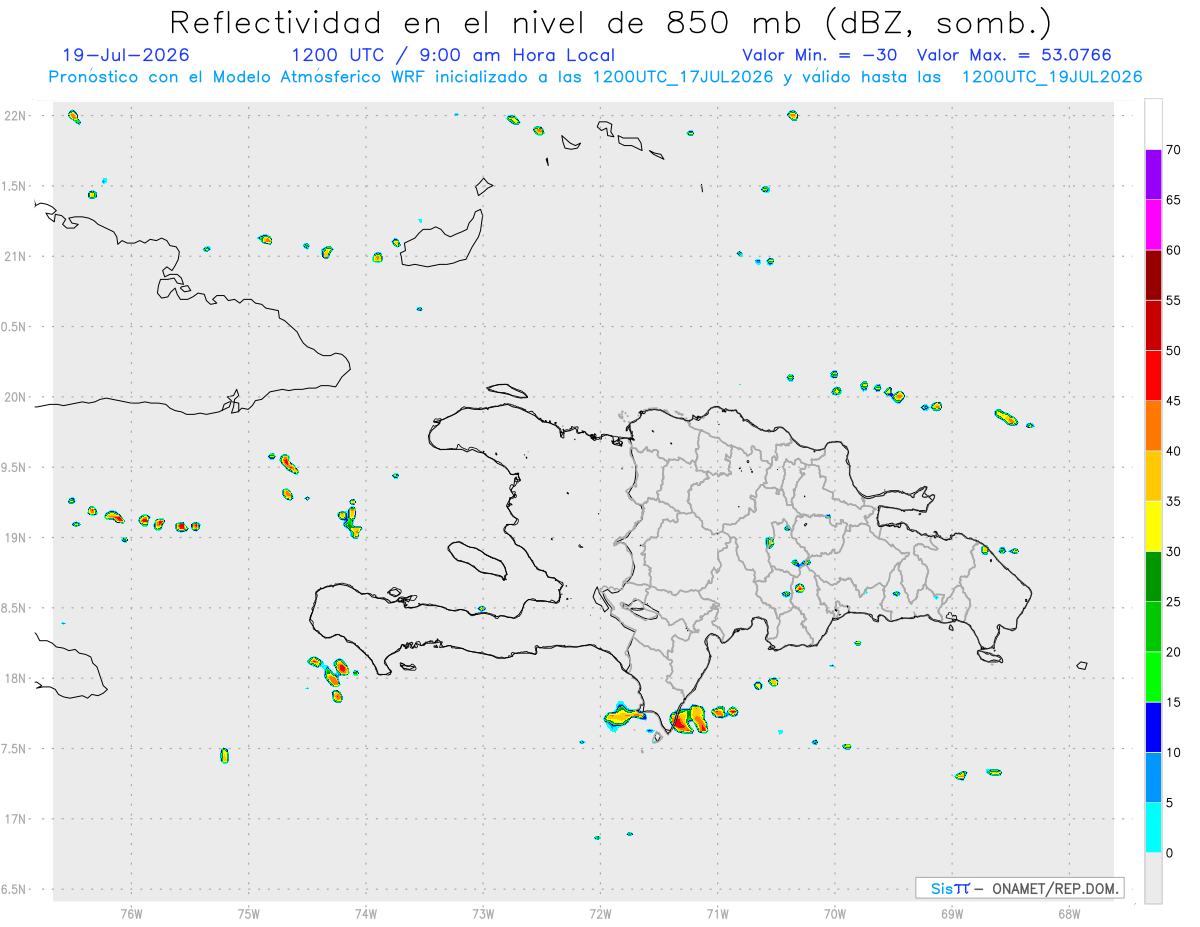This screenshot has width=1200, height=927.
Task: Click the '76W' longitude label
Action: pyautogui.click(x=131, y=913)
